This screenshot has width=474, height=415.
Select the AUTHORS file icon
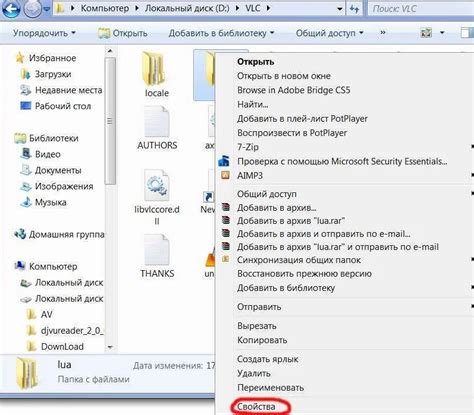tap(157, 122)
